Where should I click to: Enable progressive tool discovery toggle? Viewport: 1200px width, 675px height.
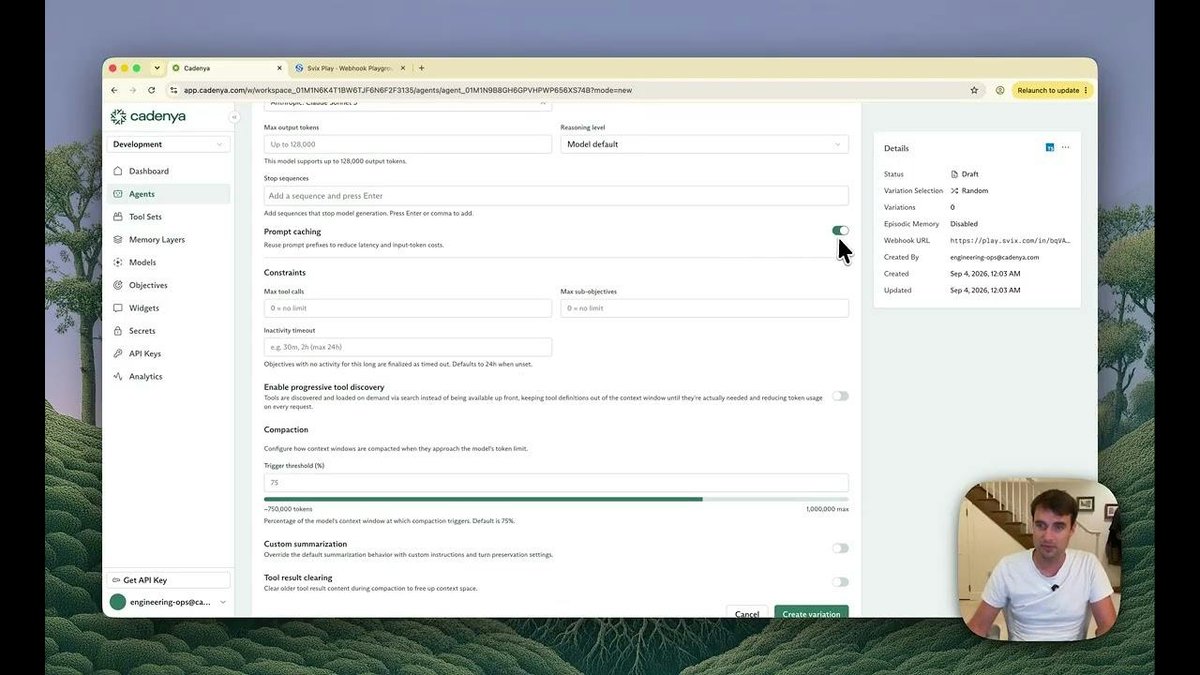click(x=840, y=396)
